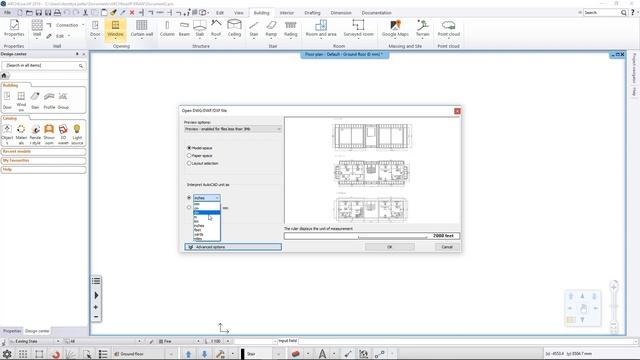Select the Ramp tool
Screen dimensions: 640x360
coord(271,29)
